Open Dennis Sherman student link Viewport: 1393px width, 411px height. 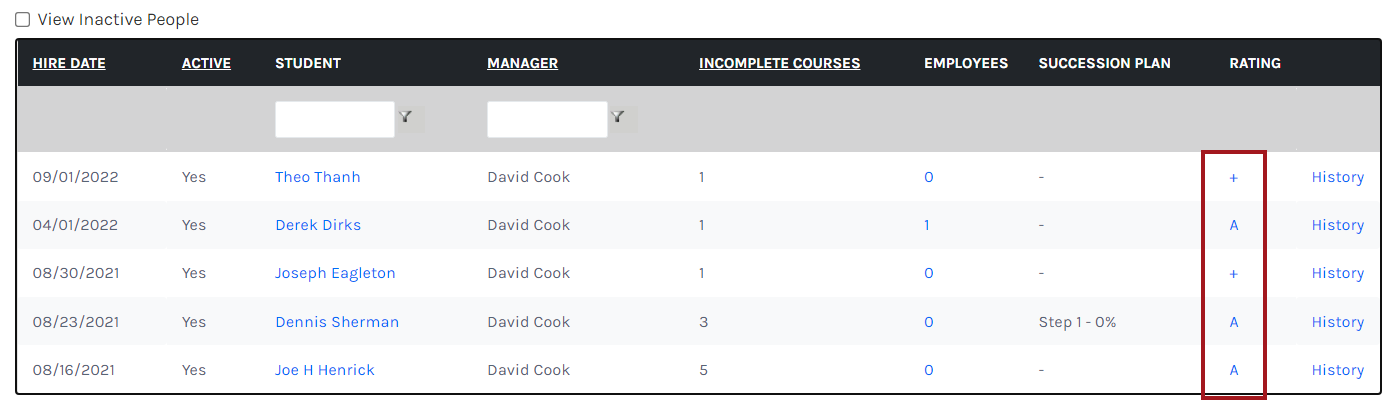tap(337, 322)
